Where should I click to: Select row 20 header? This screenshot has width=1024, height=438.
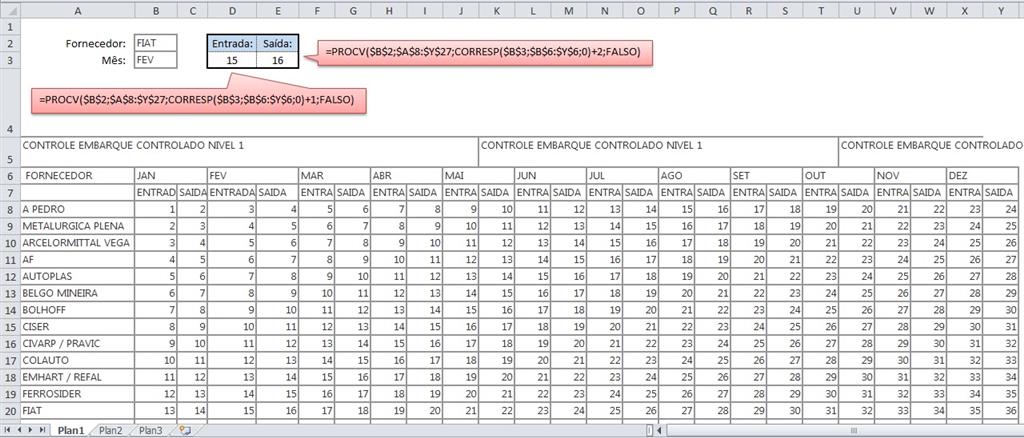10,411
